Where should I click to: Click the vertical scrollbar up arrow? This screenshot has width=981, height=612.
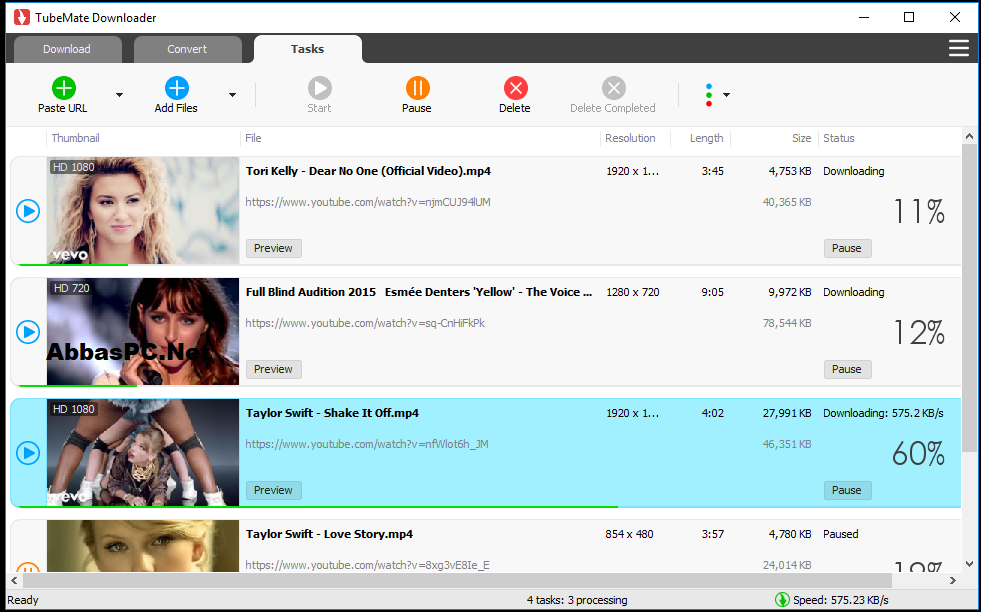[969, 136]
